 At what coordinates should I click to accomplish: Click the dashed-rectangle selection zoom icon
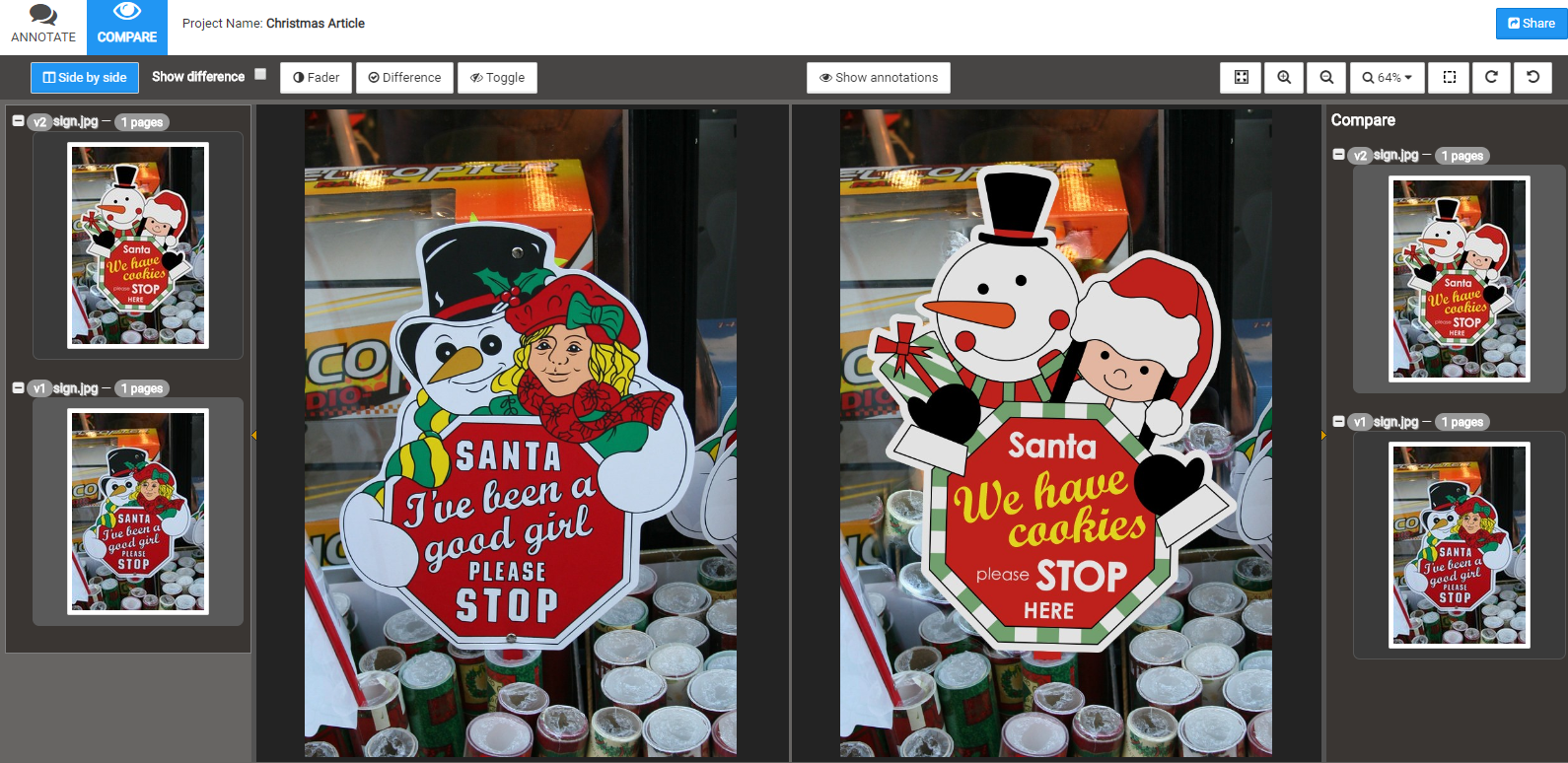[x=1450, y=77]
